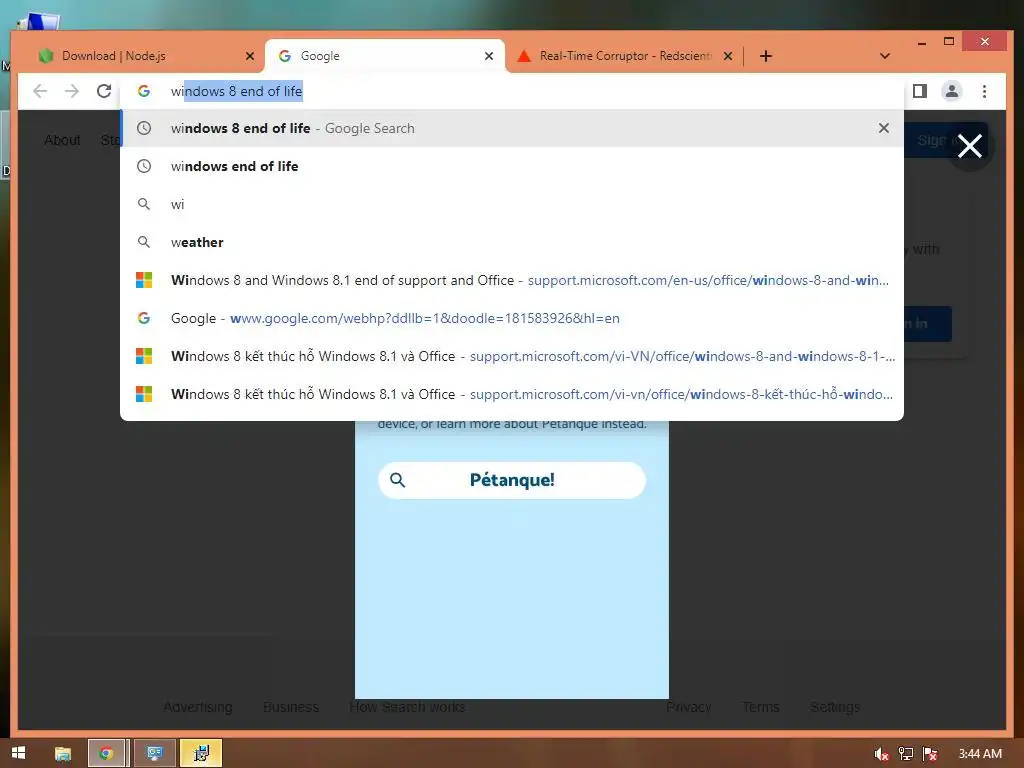Select the Google tab
Screen dimensions: 1024x768
click(385, 56)
